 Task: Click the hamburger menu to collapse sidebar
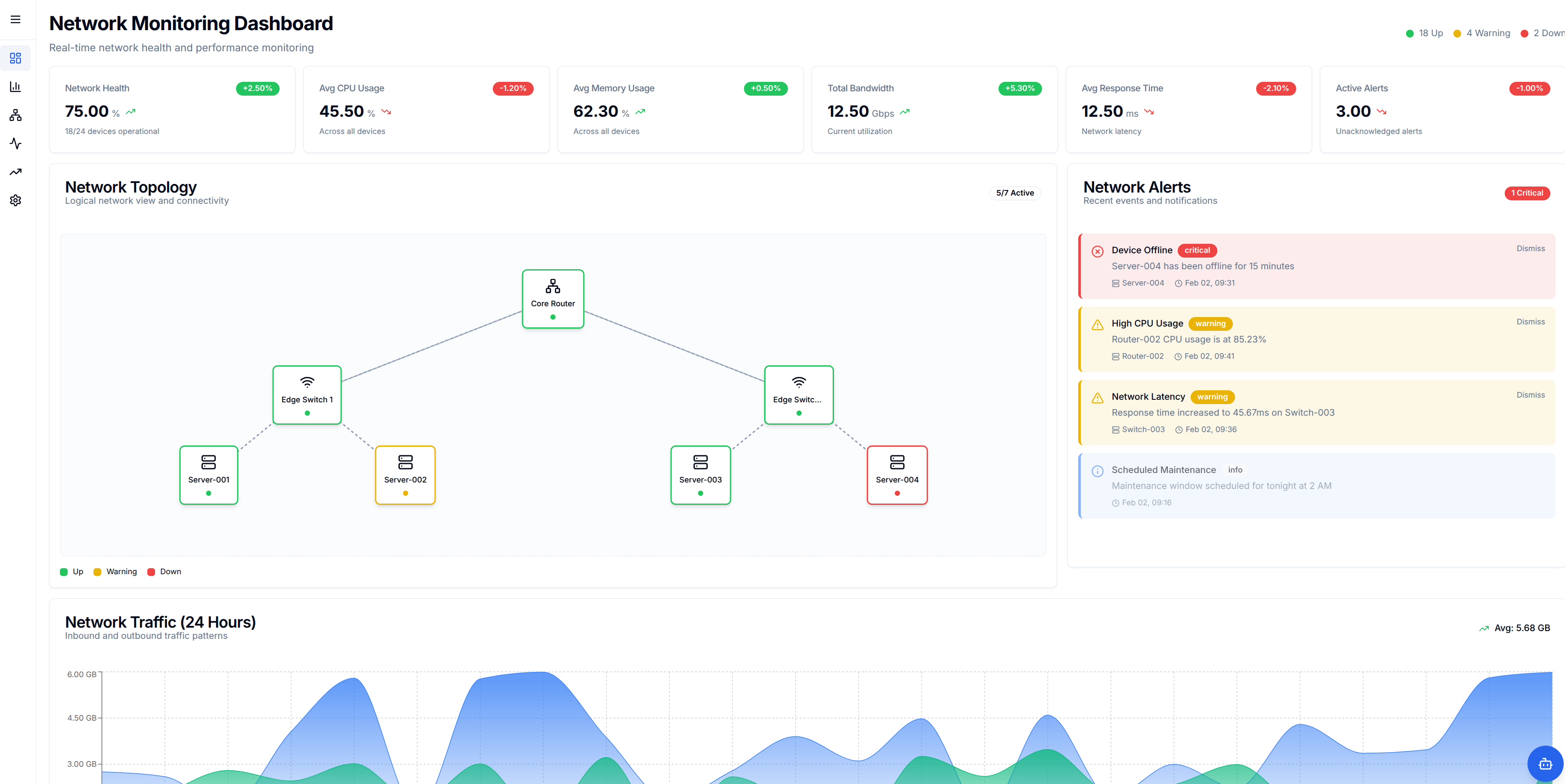click(15, 19)
